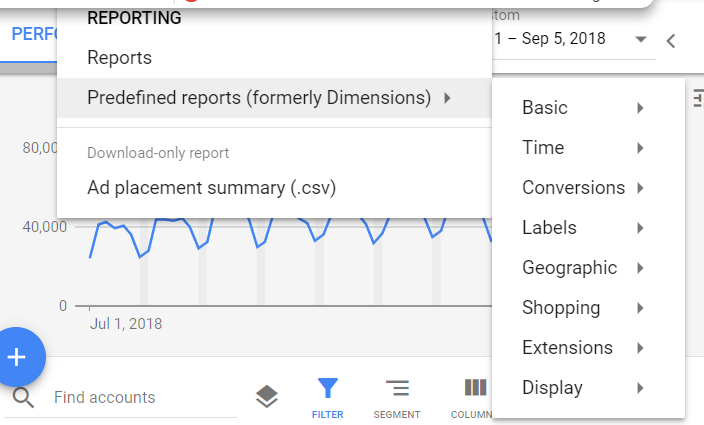This screenshot has height=425, width=704.
Task: Open the Filter funnel tool
Action: [327, 397]
